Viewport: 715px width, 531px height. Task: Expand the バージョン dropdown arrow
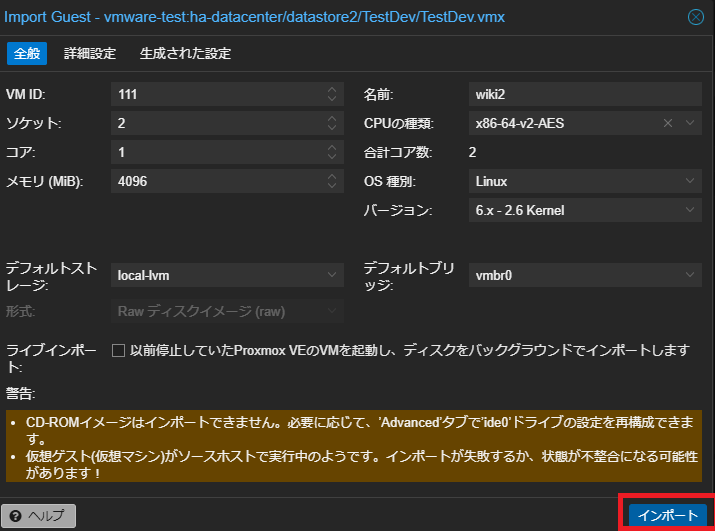690,210
